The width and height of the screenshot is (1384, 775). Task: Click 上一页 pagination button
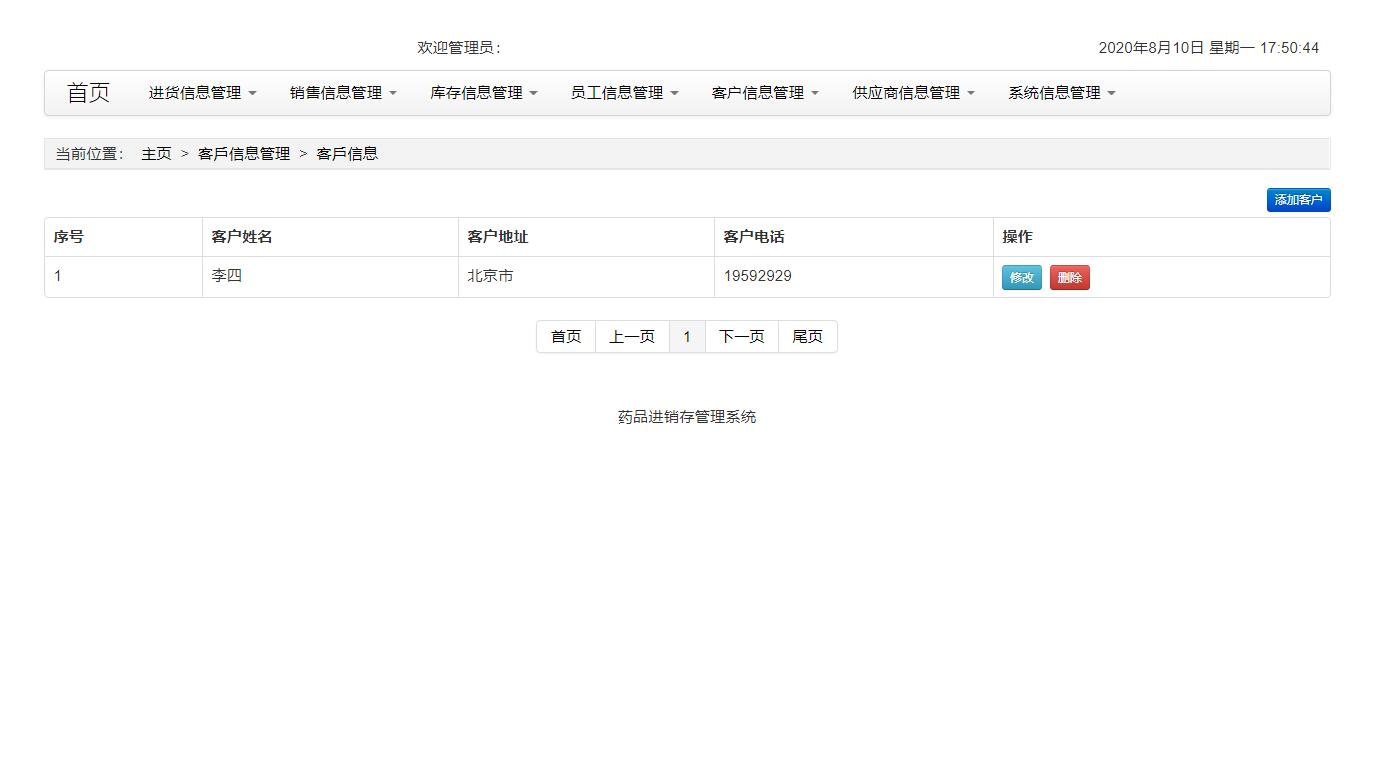point(631,336)
